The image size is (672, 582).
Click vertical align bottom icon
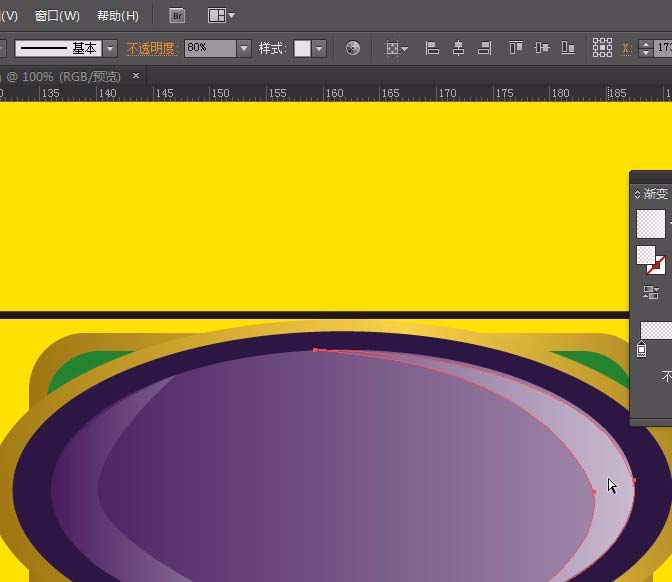tap(568, 48)
